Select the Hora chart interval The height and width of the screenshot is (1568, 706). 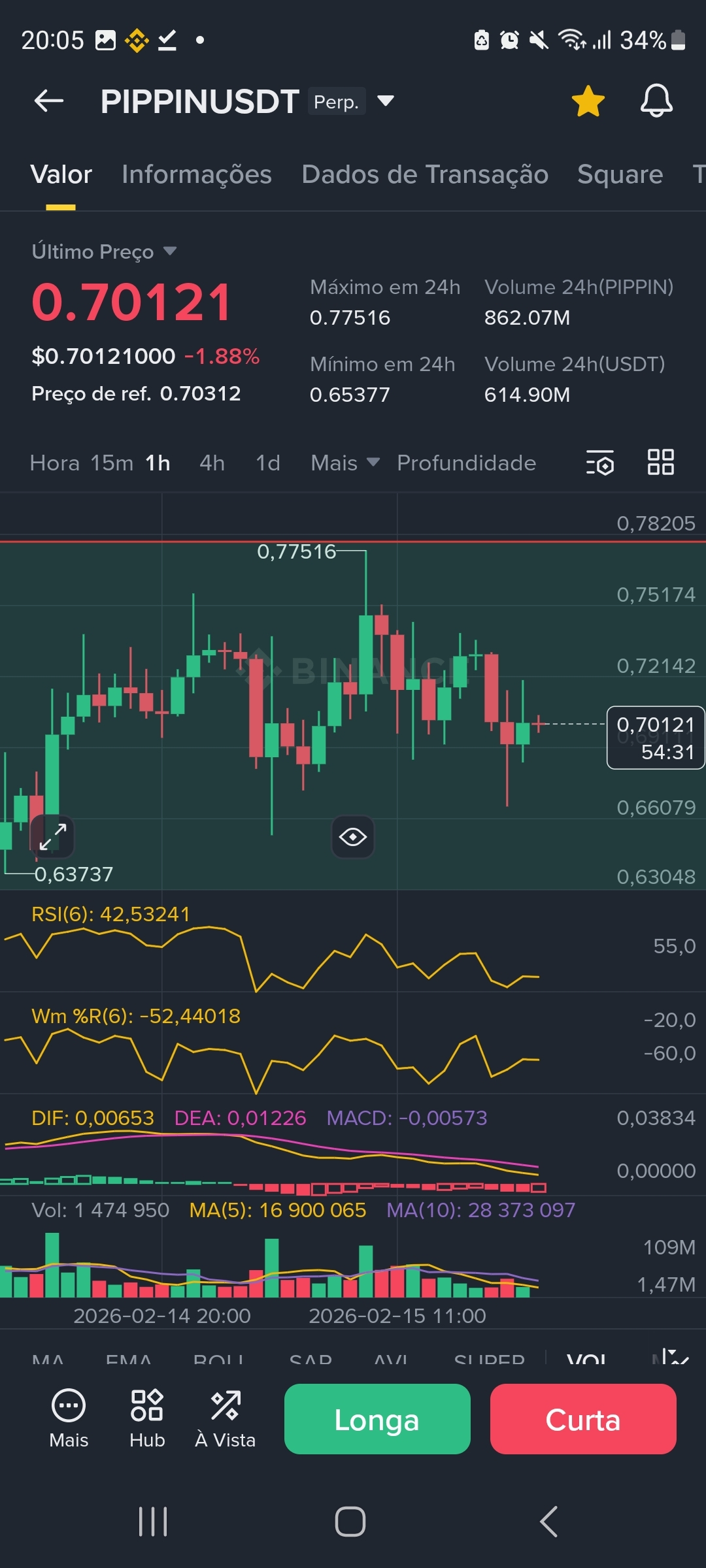(55, 463)
